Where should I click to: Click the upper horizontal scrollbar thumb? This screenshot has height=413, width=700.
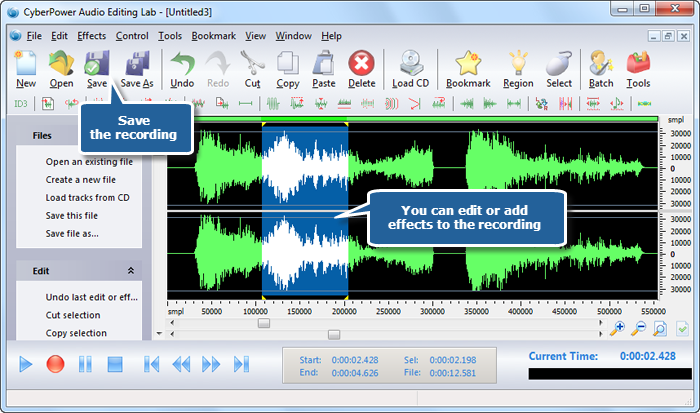pos(264,323)
